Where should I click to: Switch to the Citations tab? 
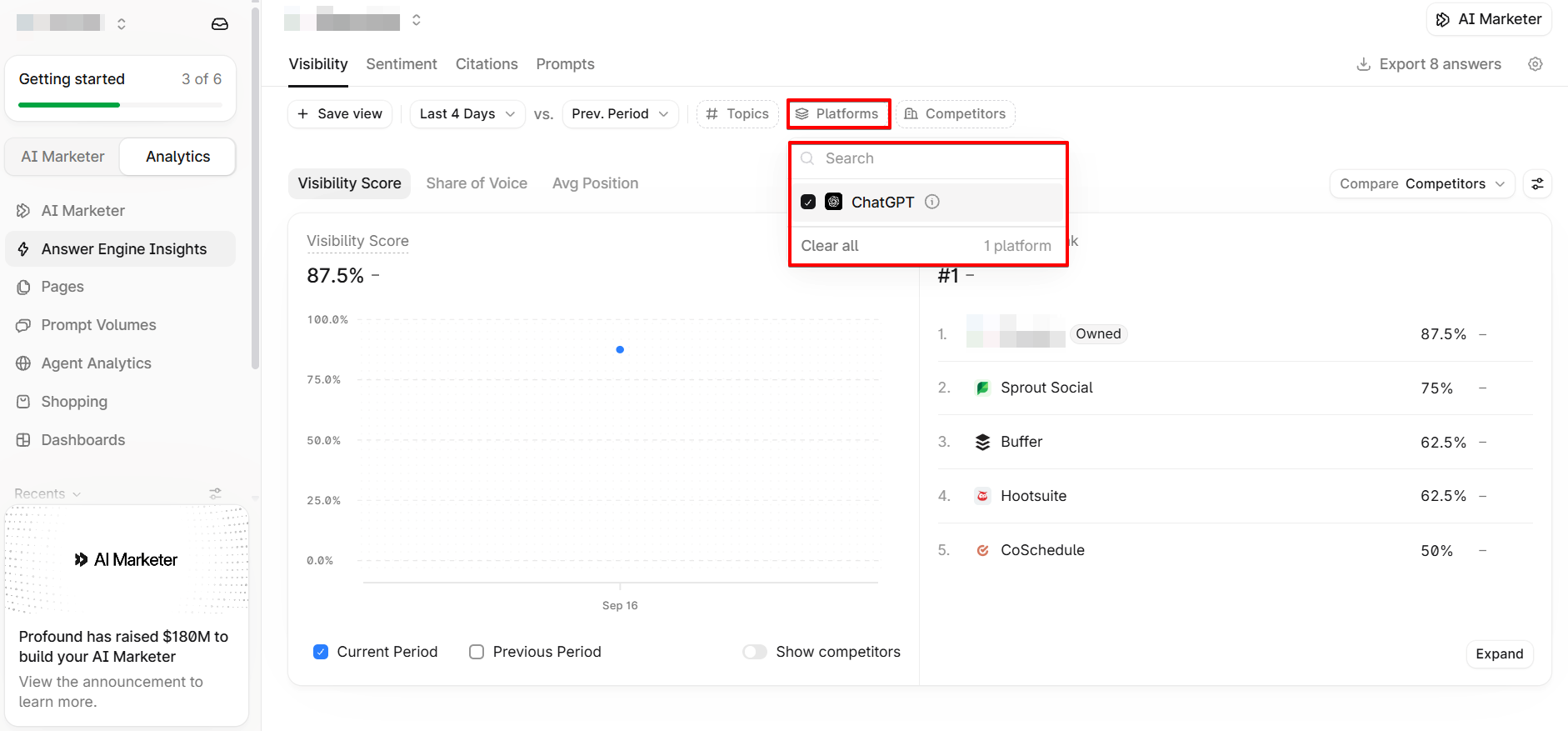pyautogui.click(x=487, y=64)
